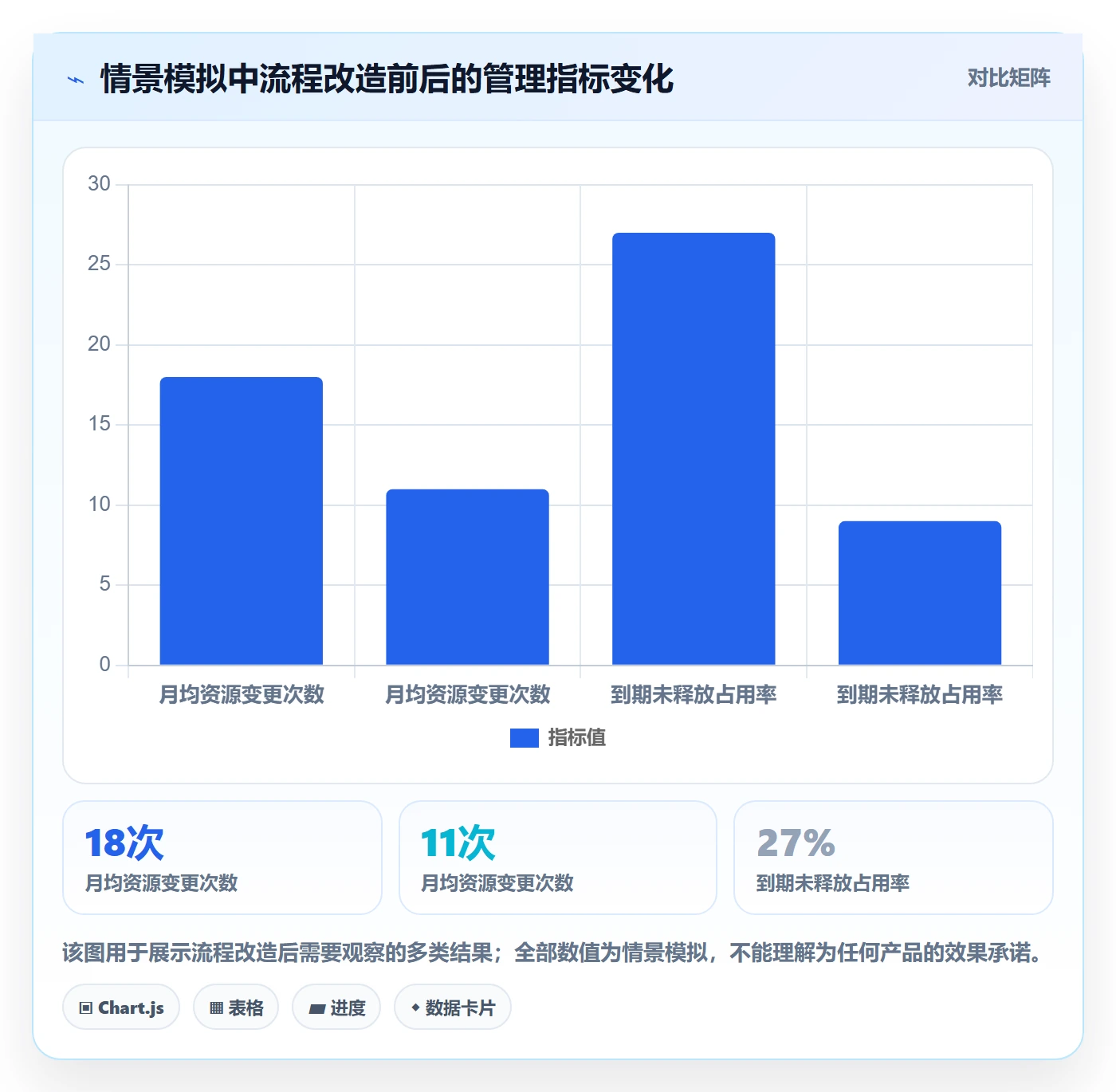
Task: Click y-axis label 5
Action: [104, 584]
